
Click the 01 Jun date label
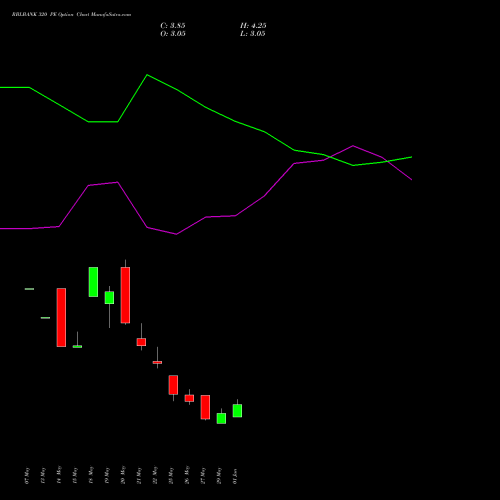tap(235, 476)
